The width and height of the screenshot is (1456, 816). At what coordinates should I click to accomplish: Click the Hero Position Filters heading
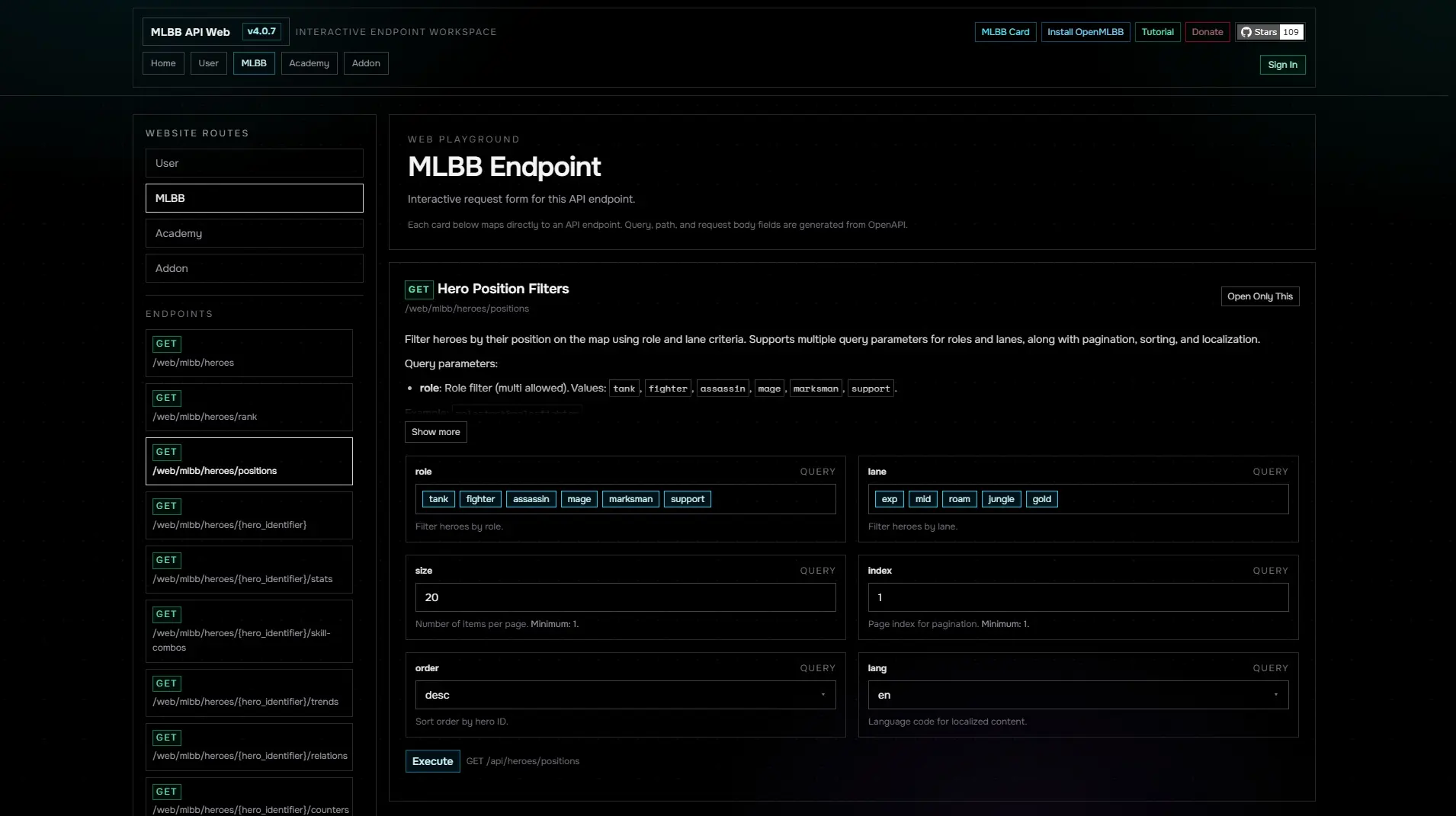[503, 289]
